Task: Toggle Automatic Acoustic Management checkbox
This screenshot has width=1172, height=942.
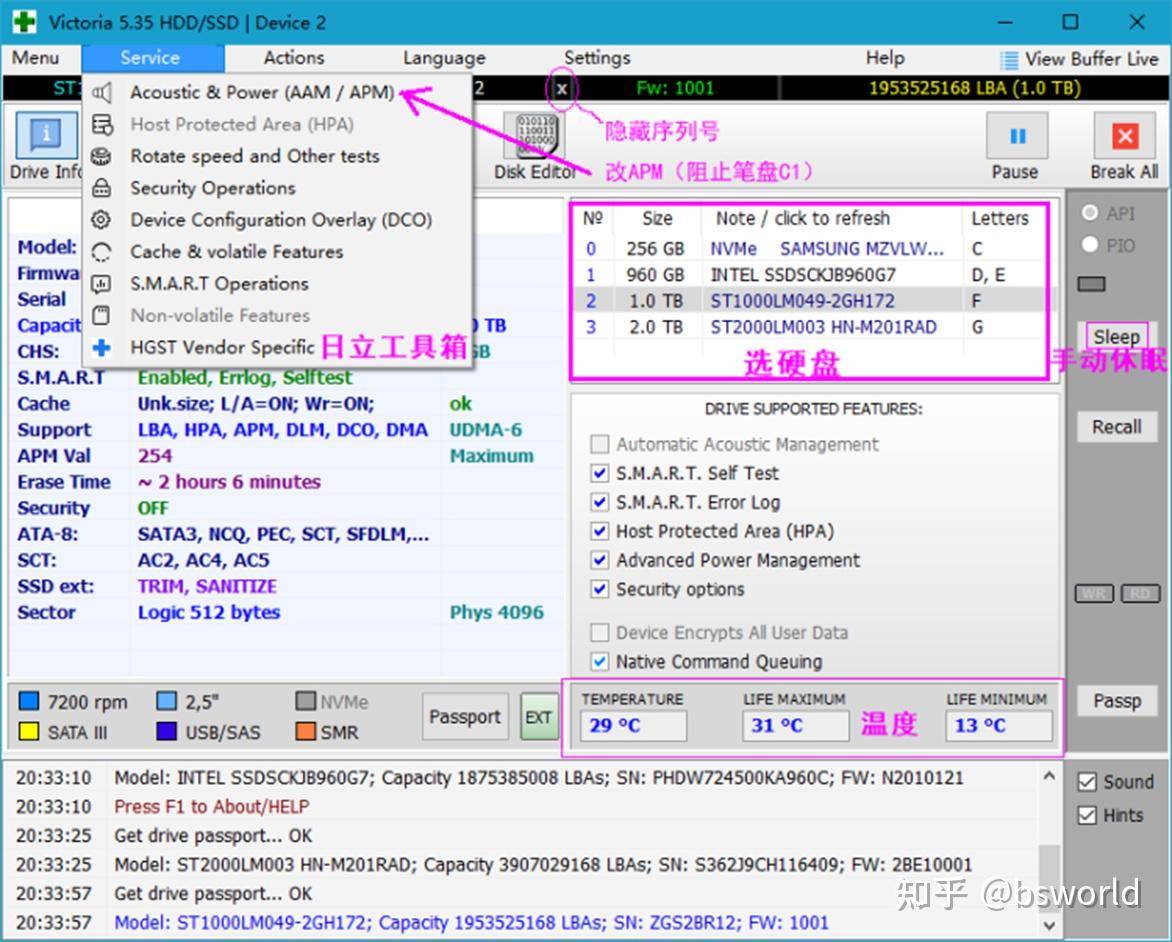Action: click(x=599, y=445)
